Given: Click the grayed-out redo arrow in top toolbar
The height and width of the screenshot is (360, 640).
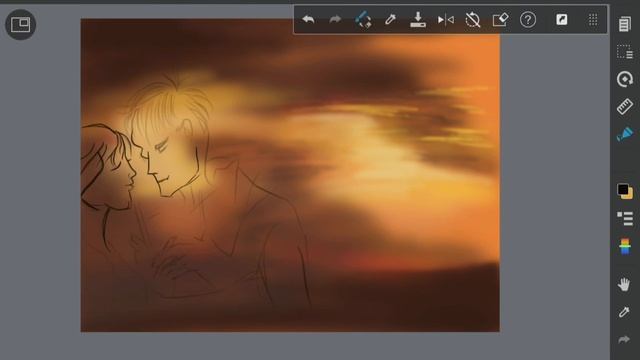Looking at the screenshot, I should [x=335, y=19].
